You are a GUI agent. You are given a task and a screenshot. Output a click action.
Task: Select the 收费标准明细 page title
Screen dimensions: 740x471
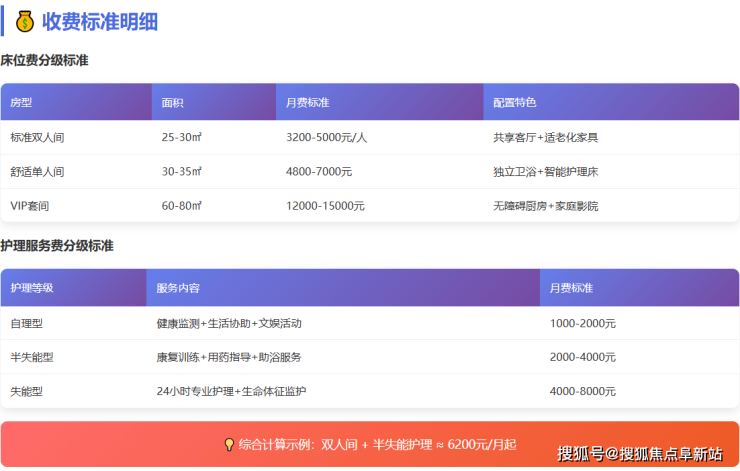tap(99, 21)
